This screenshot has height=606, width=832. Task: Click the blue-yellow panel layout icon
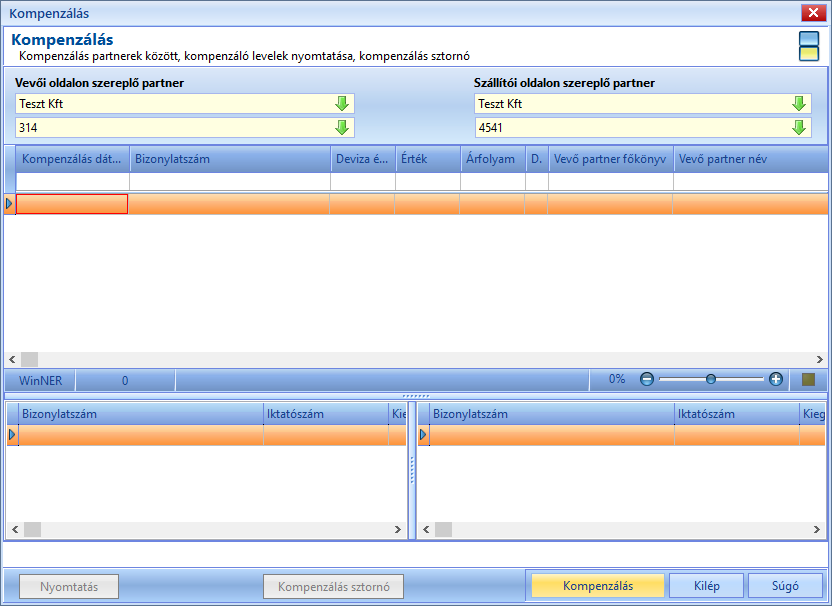[809, 46]
